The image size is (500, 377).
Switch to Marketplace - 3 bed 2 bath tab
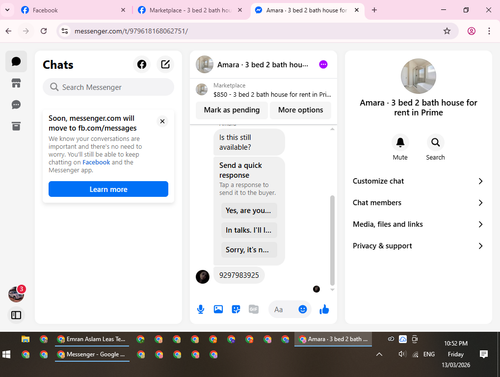click(x=190, y=10)
